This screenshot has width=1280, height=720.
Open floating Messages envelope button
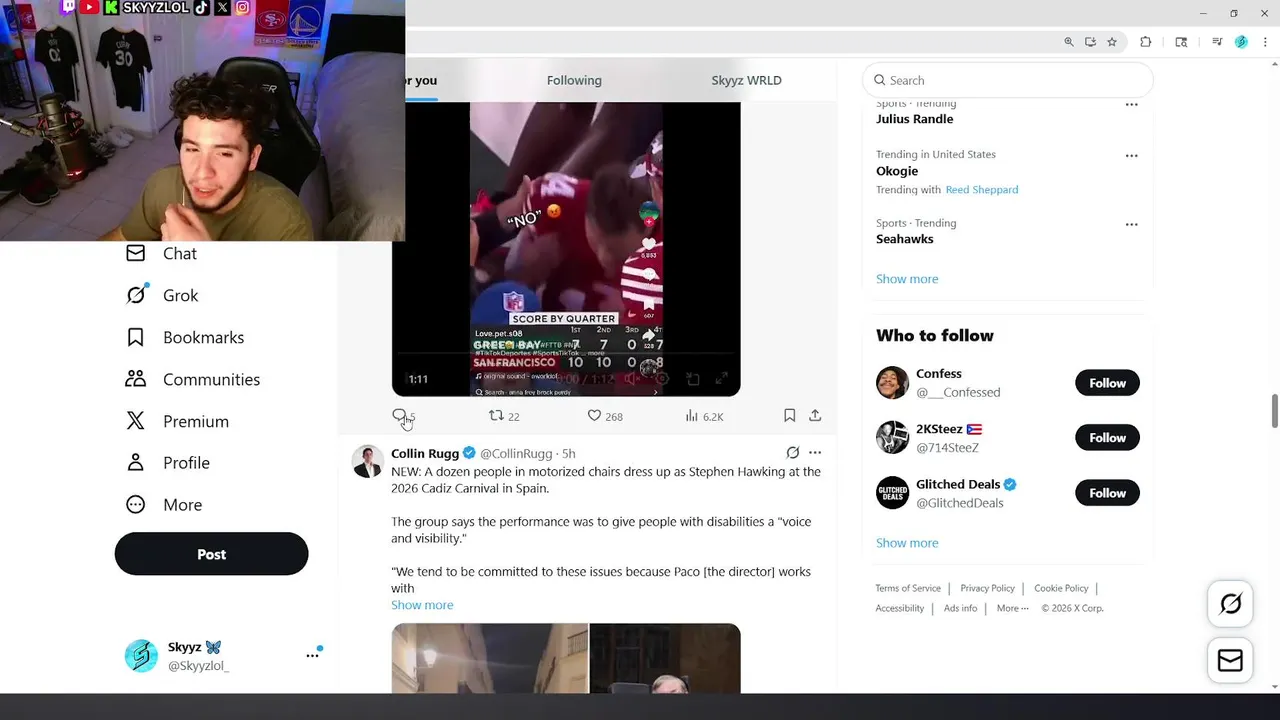[1230, 660]
